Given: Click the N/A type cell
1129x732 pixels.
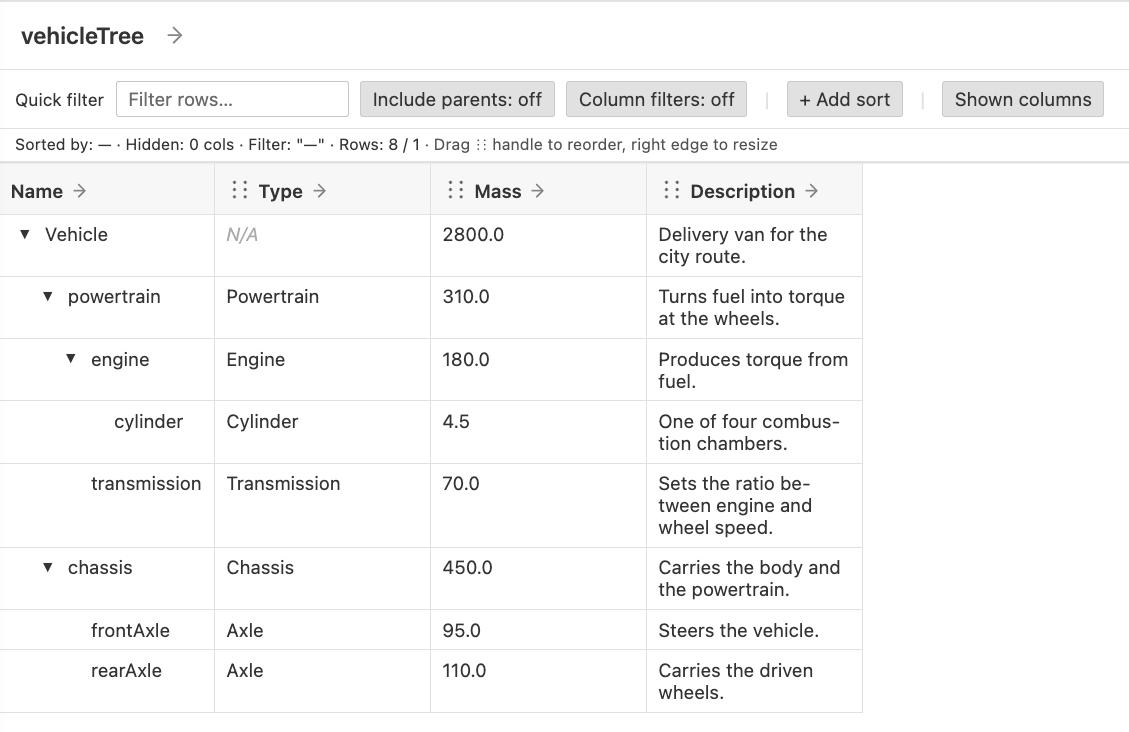Looking at the screenshot, I should point(242,235).
